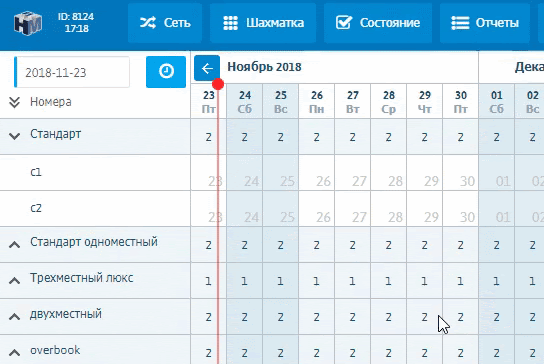Click the ID: 8124 account label
This screenshot has width=544, height=364.
click(76, 17)
